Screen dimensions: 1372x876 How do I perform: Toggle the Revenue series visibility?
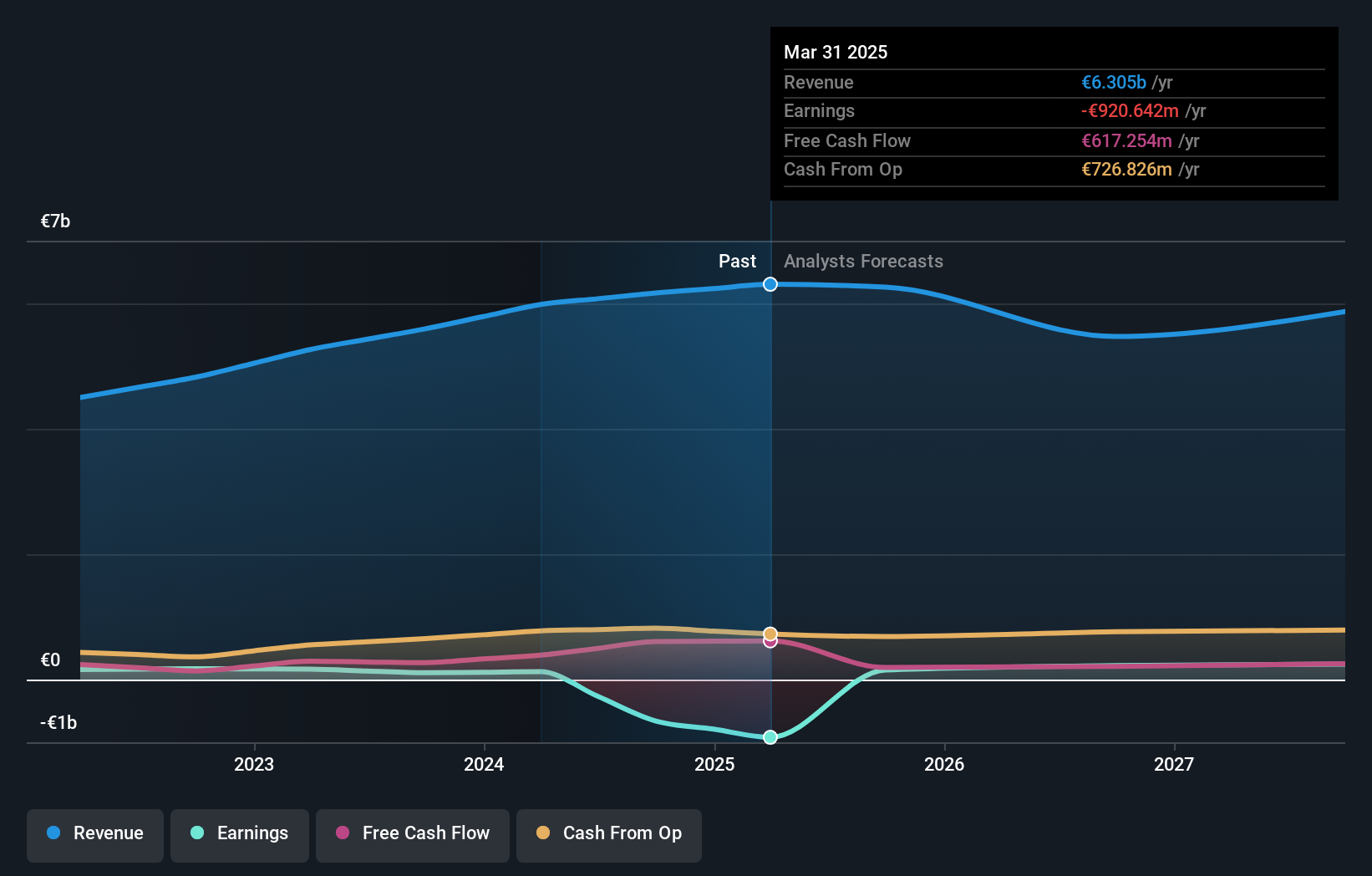click(x=94, y=835)
